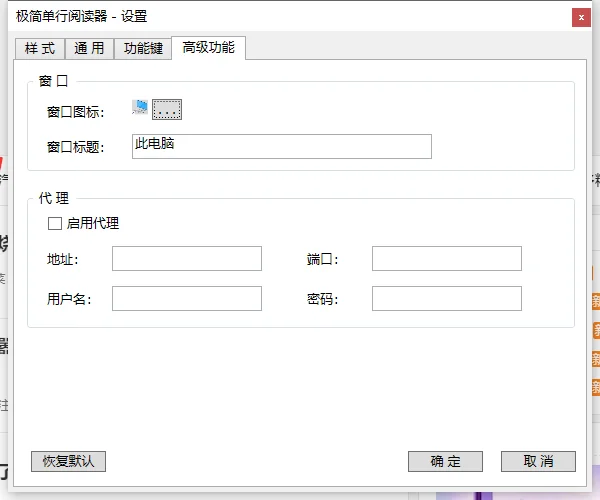Click the 端口 input field
This screenshot has height=500, width=600.
coord(447,259)
